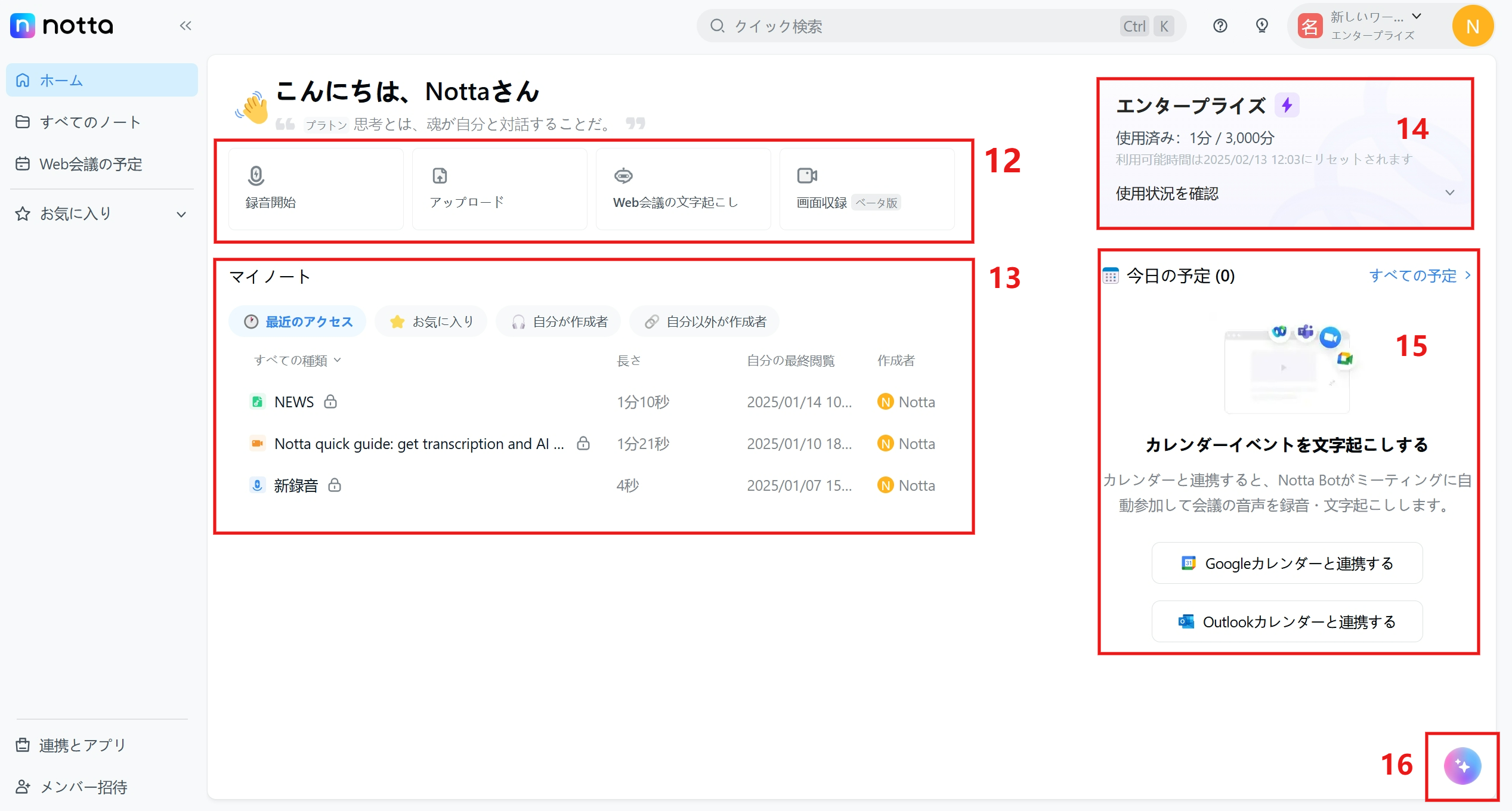1512x811 pixels.
Task: Select the お気に入り star filter tab
Action: point(431,321)
